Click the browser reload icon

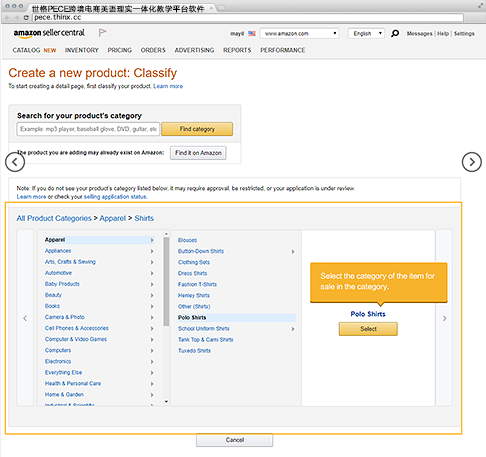(x=26, y=18)
